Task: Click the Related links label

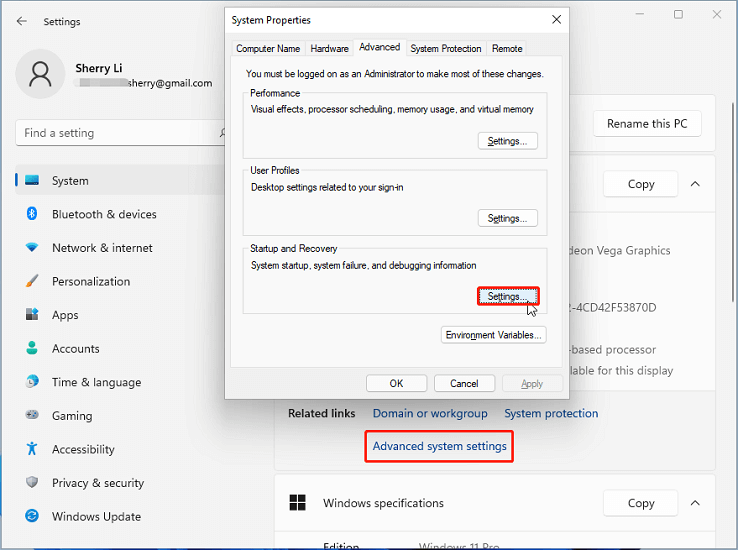Action: pos(321,413)
